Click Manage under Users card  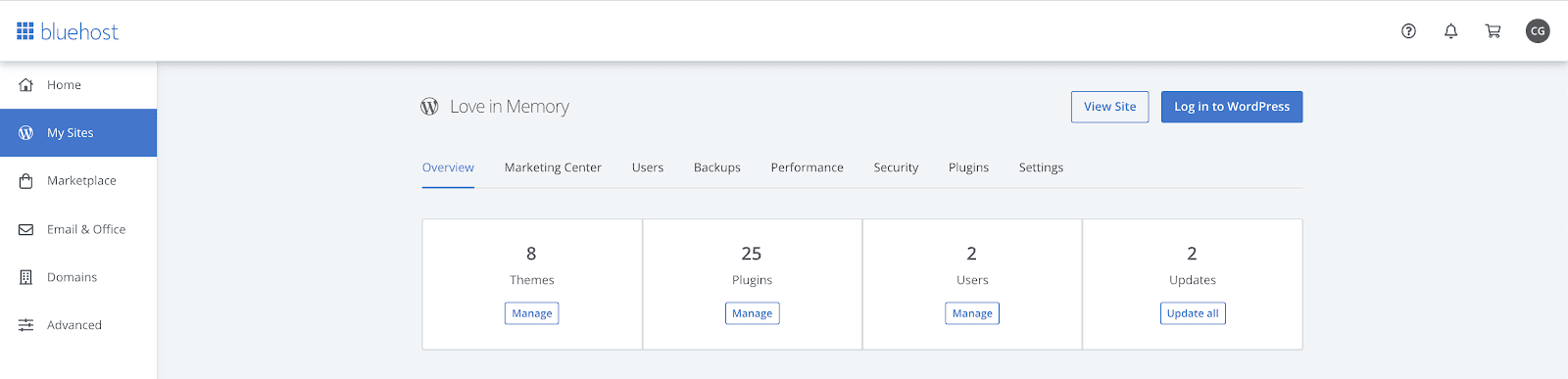(x=972, y=313)
